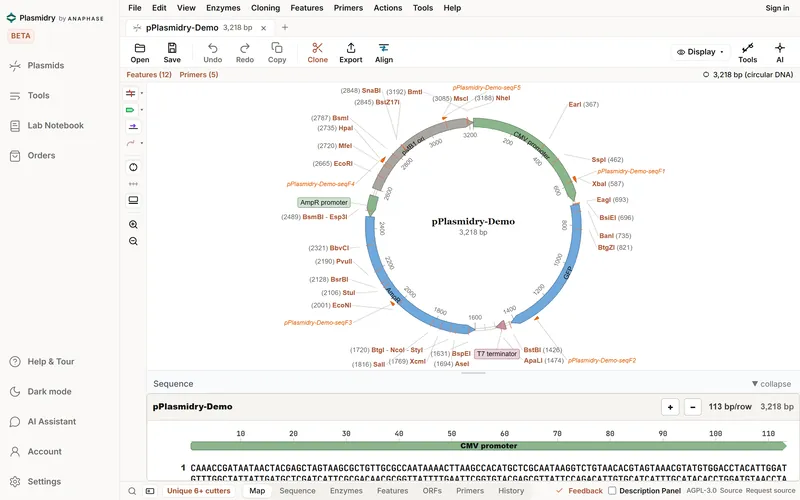
Task: Click Primers (5) link
Action: [198, 74]
